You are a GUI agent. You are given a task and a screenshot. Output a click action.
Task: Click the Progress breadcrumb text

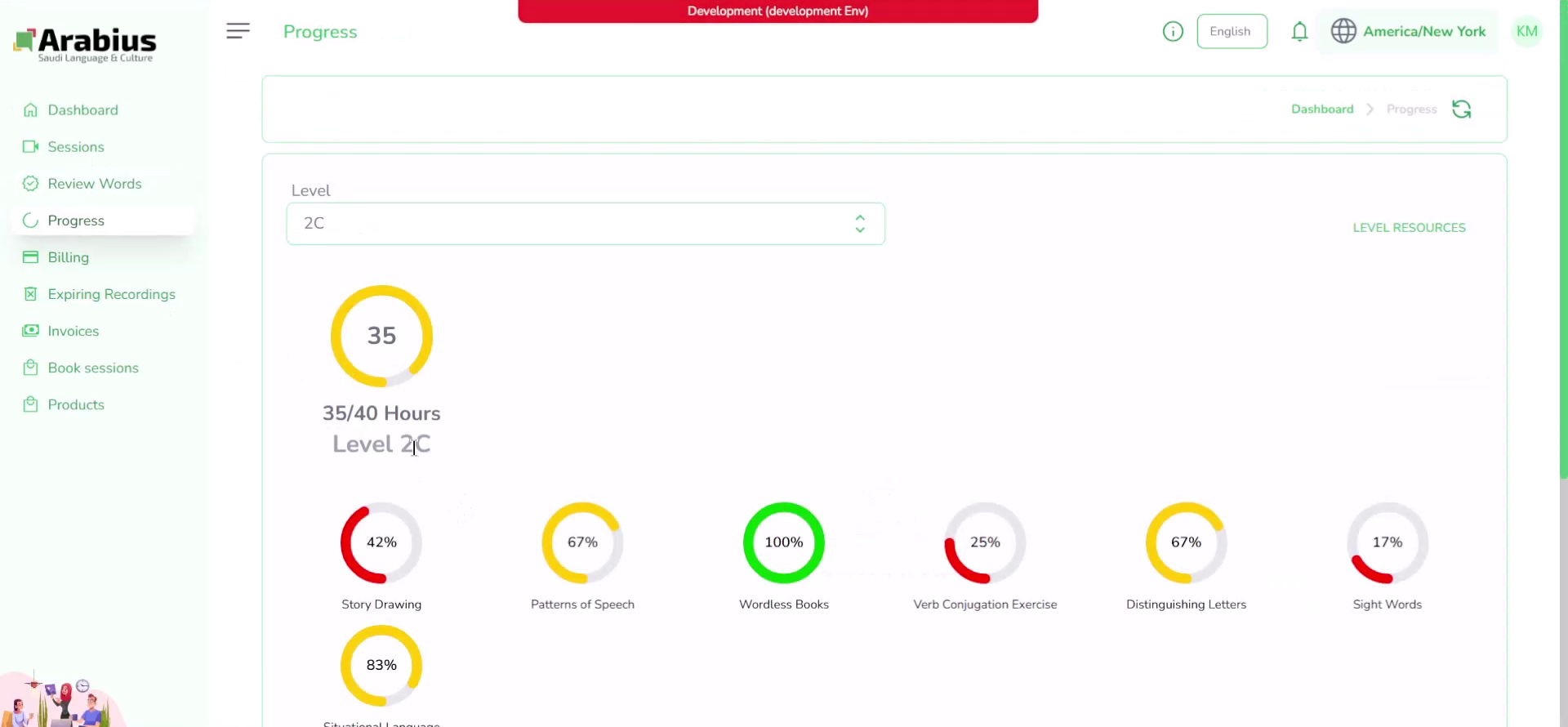pos(1411,109)
